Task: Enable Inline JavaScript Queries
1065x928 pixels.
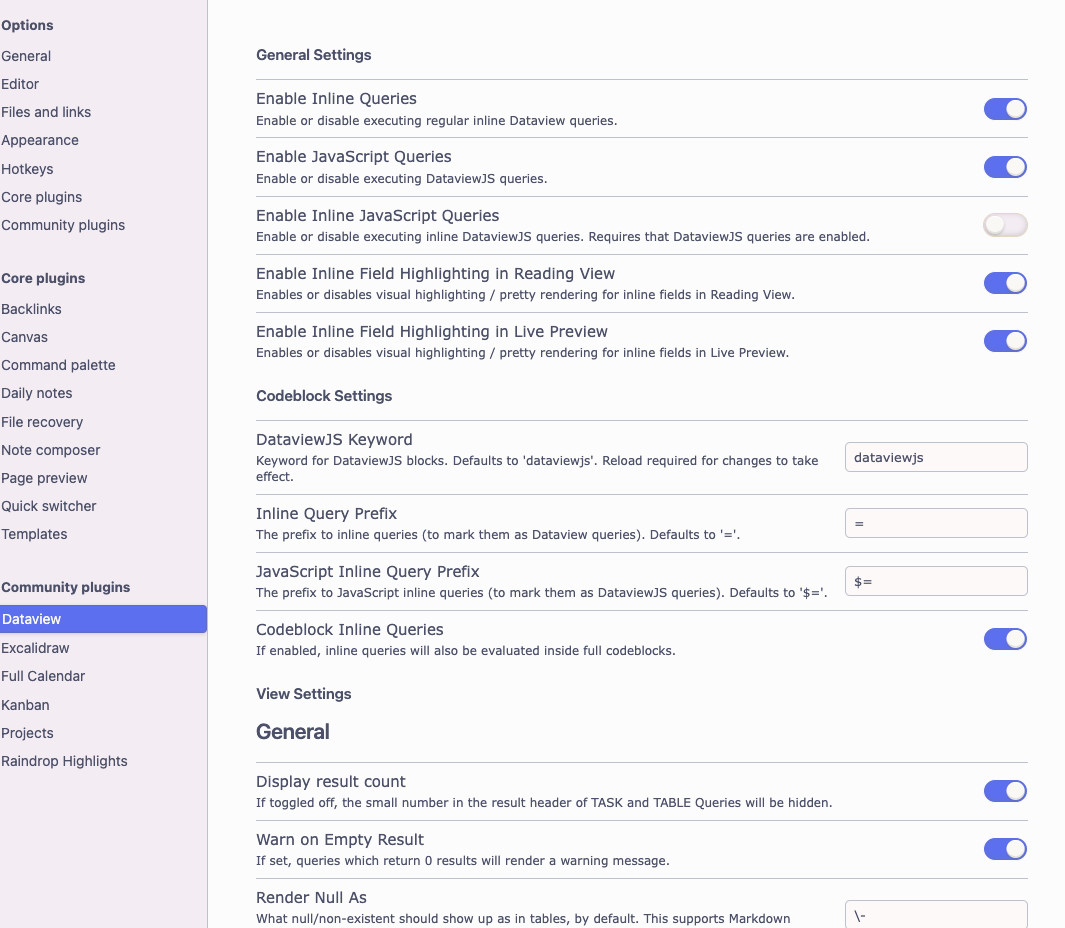Action: [x=1005, y=225]
